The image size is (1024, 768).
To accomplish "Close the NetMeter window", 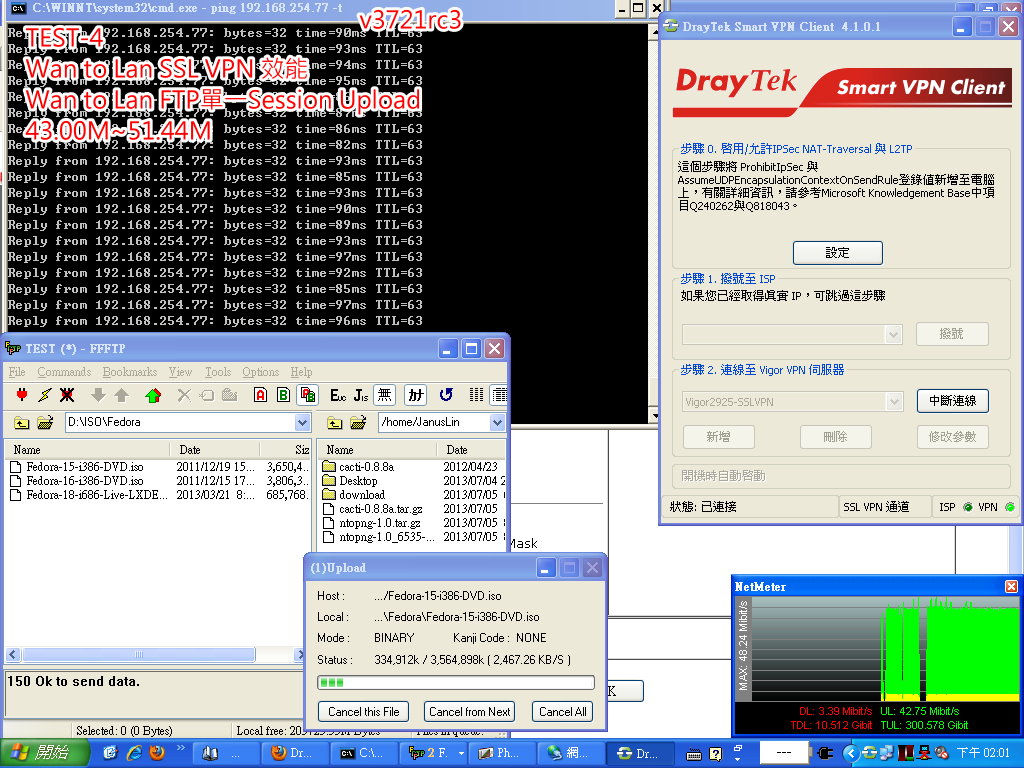I will click(x=1011, y=586).
